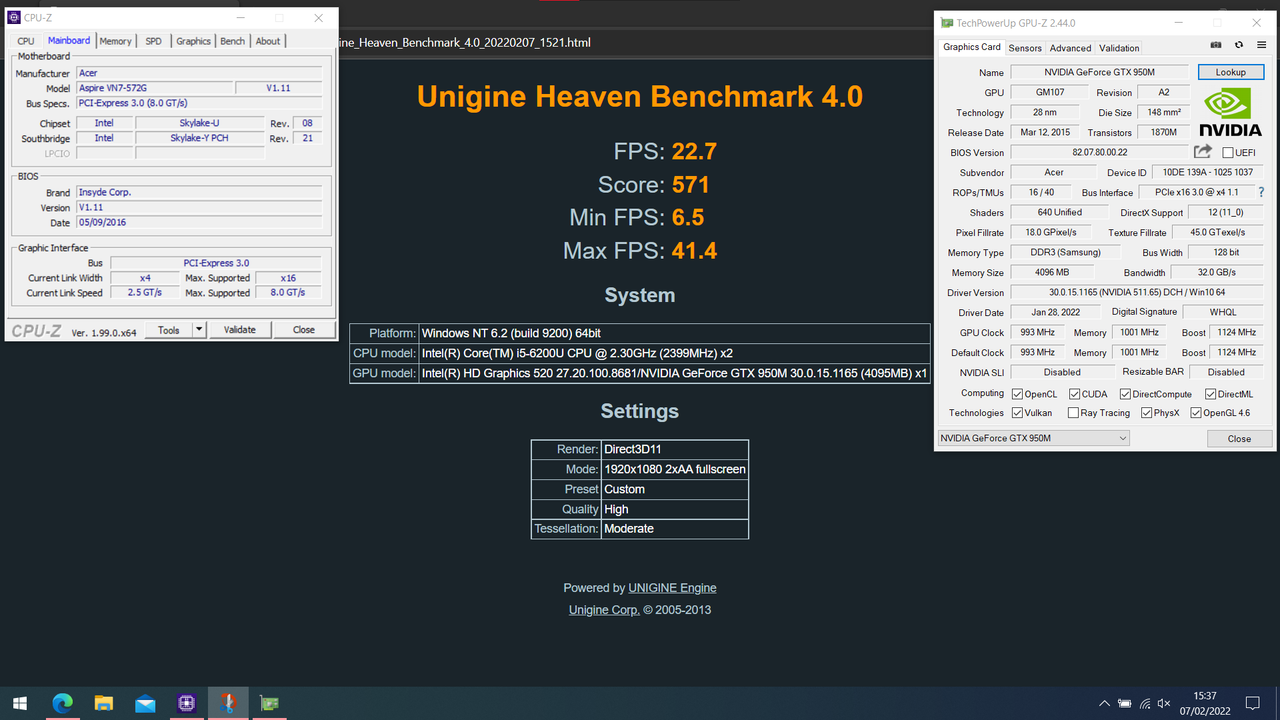Toggle the OpenGL 4.6 checkbox
The image size is (1280, 720).
point(1196,413)
